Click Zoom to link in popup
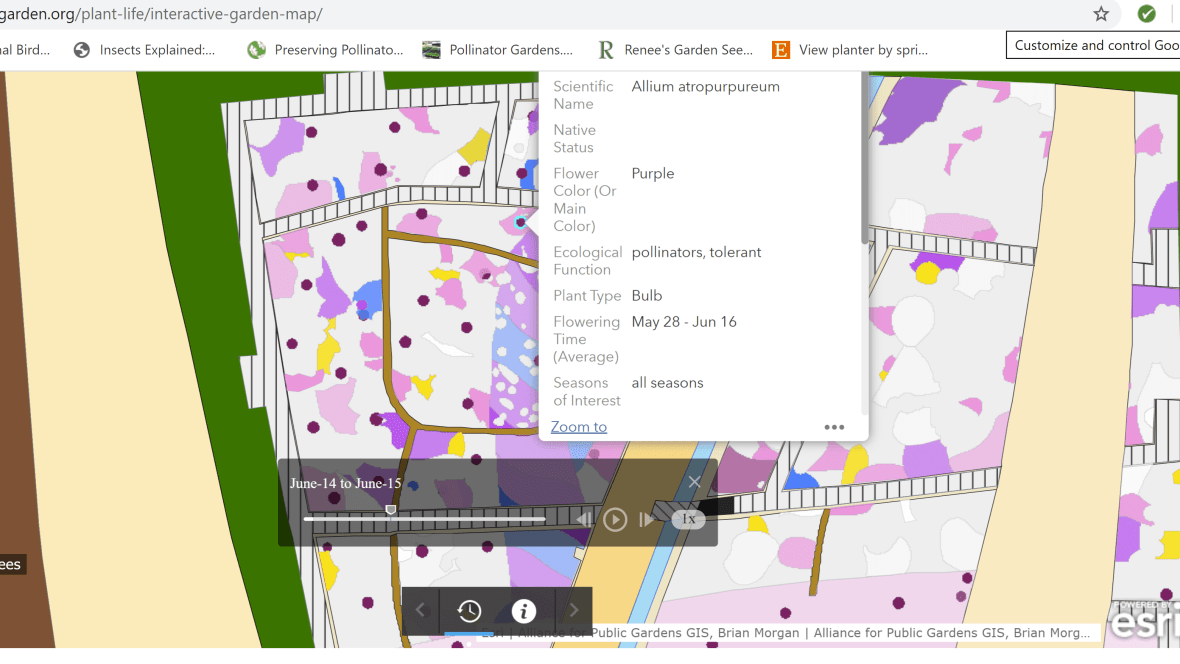 pos(578,427)
